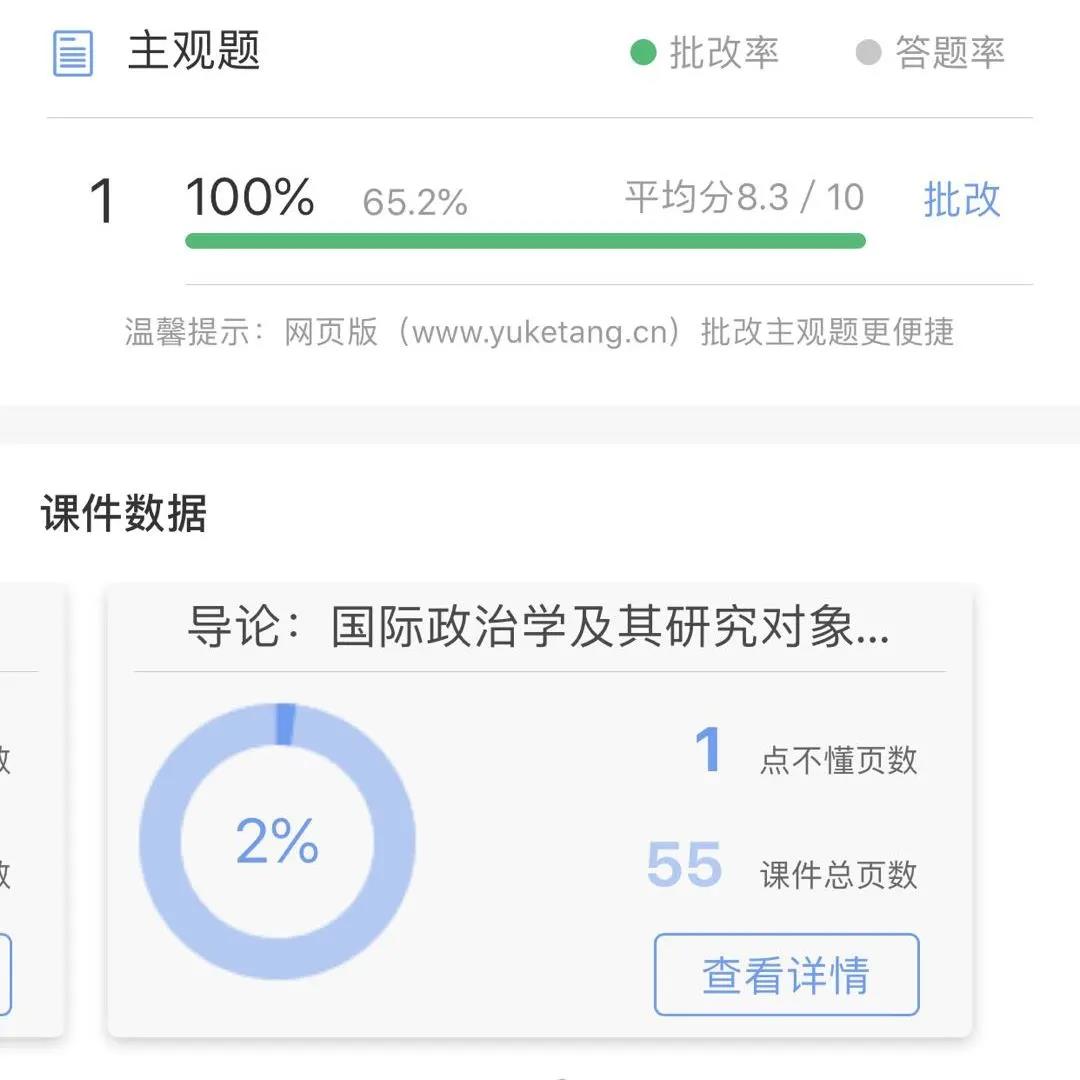
Task: Toggle the 答题率 legend label
Action: 950,52
